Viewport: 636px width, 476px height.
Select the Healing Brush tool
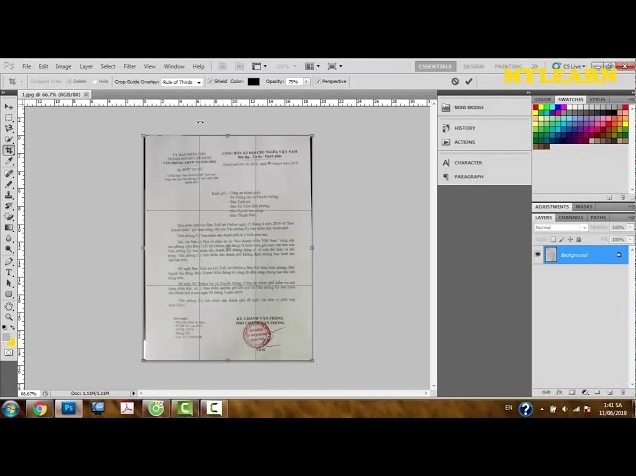click(x=9, y=174)
